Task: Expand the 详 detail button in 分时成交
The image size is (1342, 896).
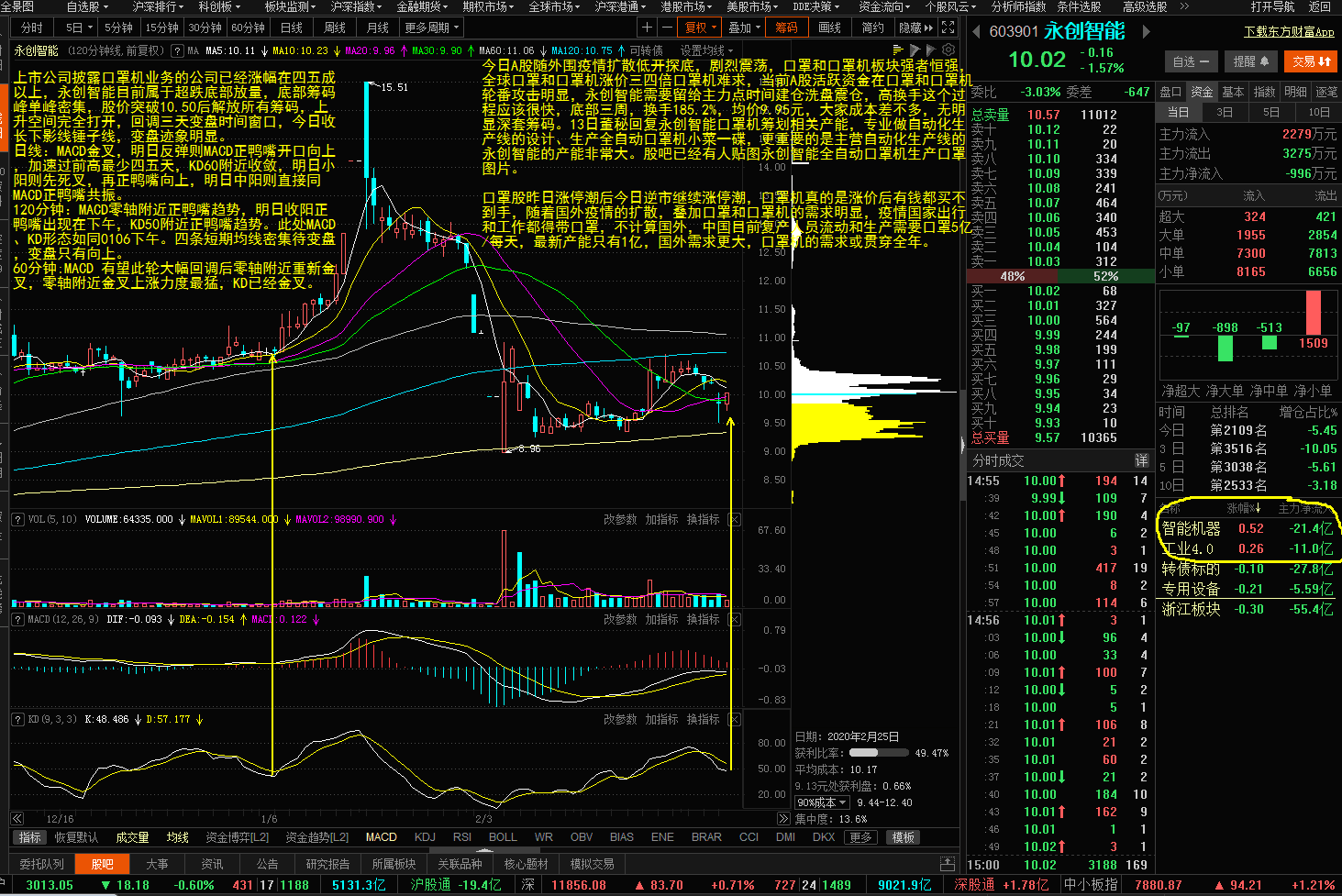Action: coord(1142,460)
